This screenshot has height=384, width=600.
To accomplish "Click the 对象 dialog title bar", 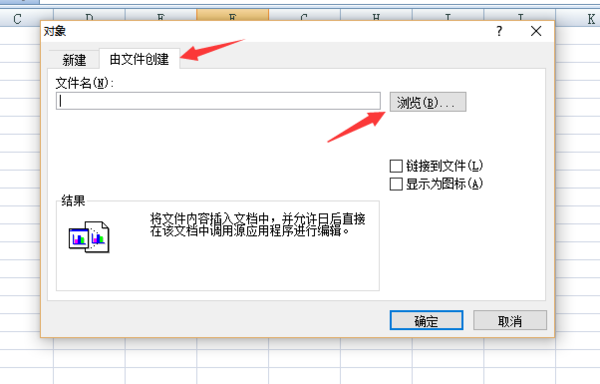I will (x=268, y=31).
